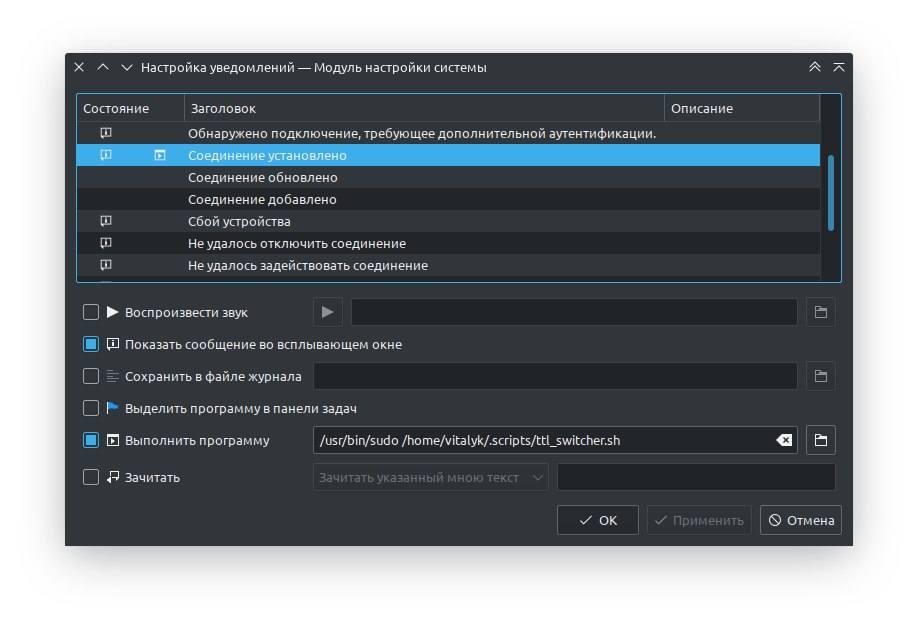Screen dimensions: 918x623
Task: Click the events list scrollbar handle
Action: click(x=831, y=193)
